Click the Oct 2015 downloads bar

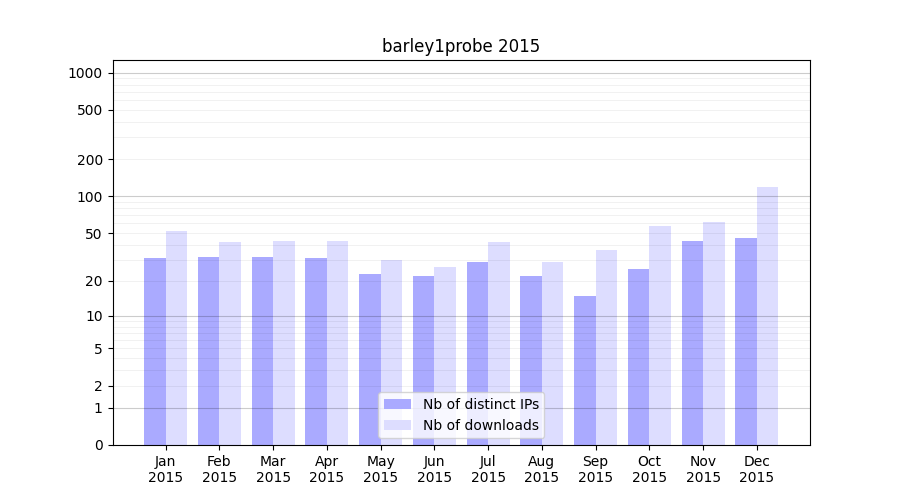click(660, 335)
